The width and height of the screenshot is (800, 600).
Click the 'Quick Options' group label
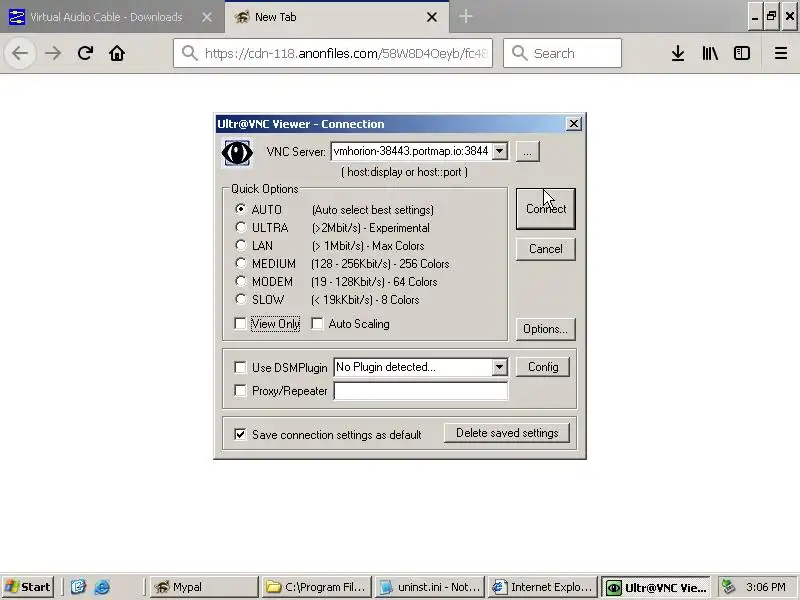coord(264,189)
